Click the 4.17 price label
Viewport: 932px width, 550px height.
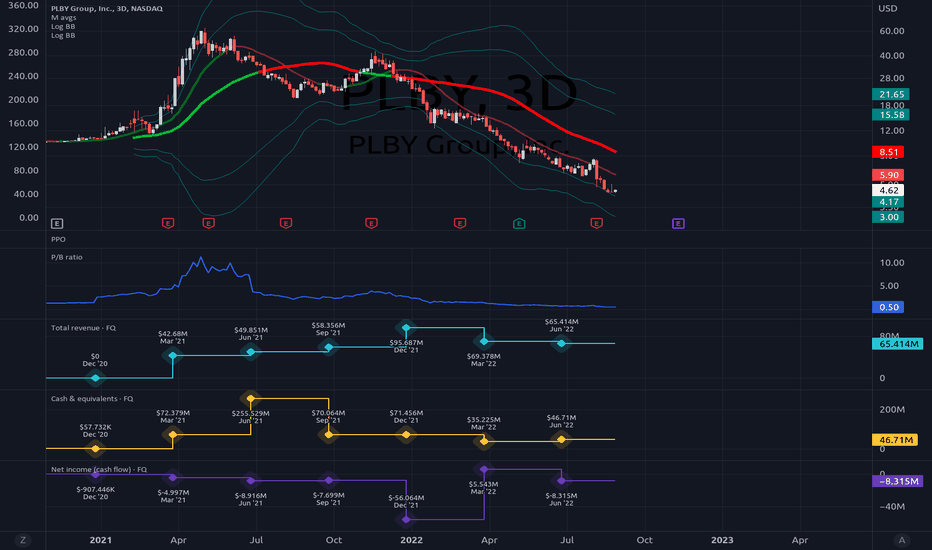[888, 202]
